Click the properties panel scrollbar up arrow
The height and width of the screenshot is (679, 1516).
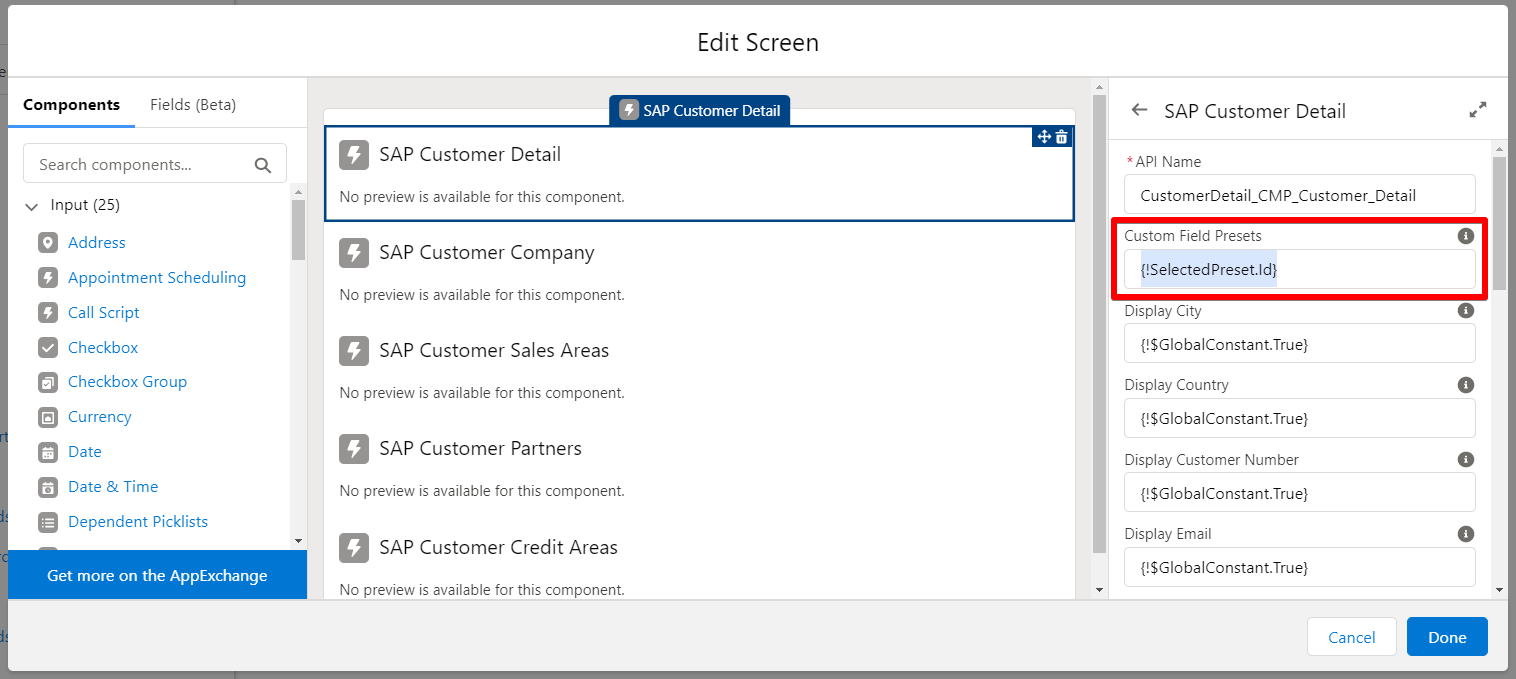pyautogui.click(x=1499, y=148)
